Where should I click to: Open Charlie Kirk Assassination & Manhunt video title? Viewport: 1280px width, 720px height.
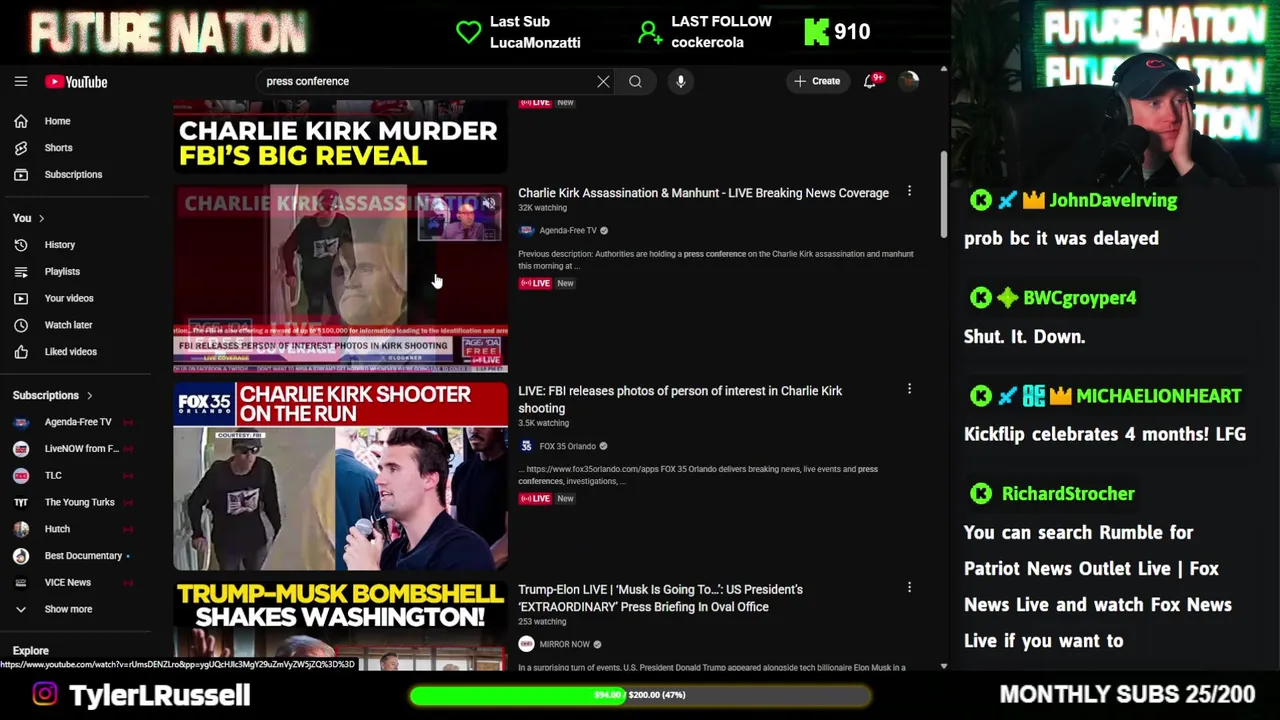(703, 193)
